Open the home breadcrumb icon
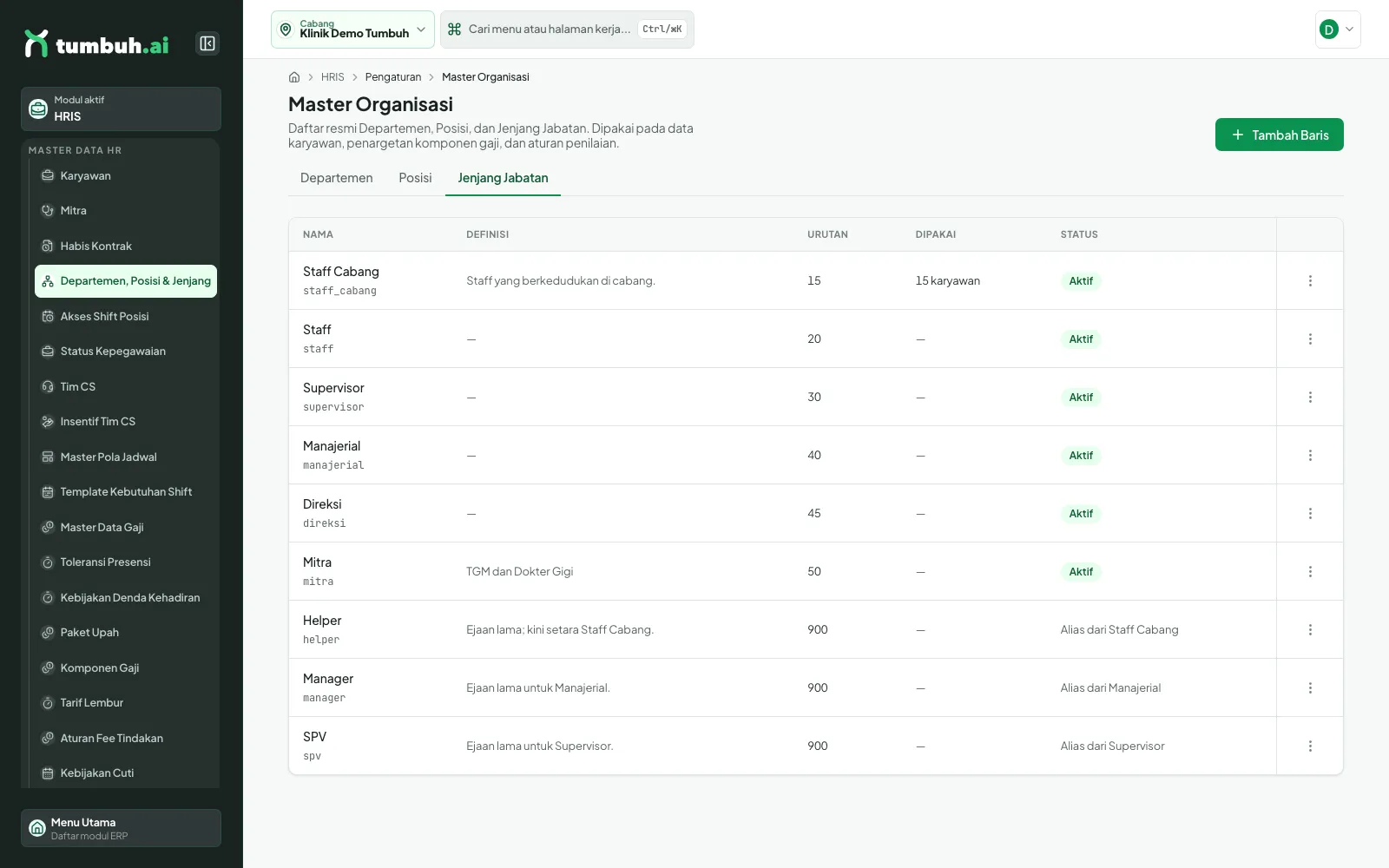This screenshot has width=1389, height=868. [294, 77]
